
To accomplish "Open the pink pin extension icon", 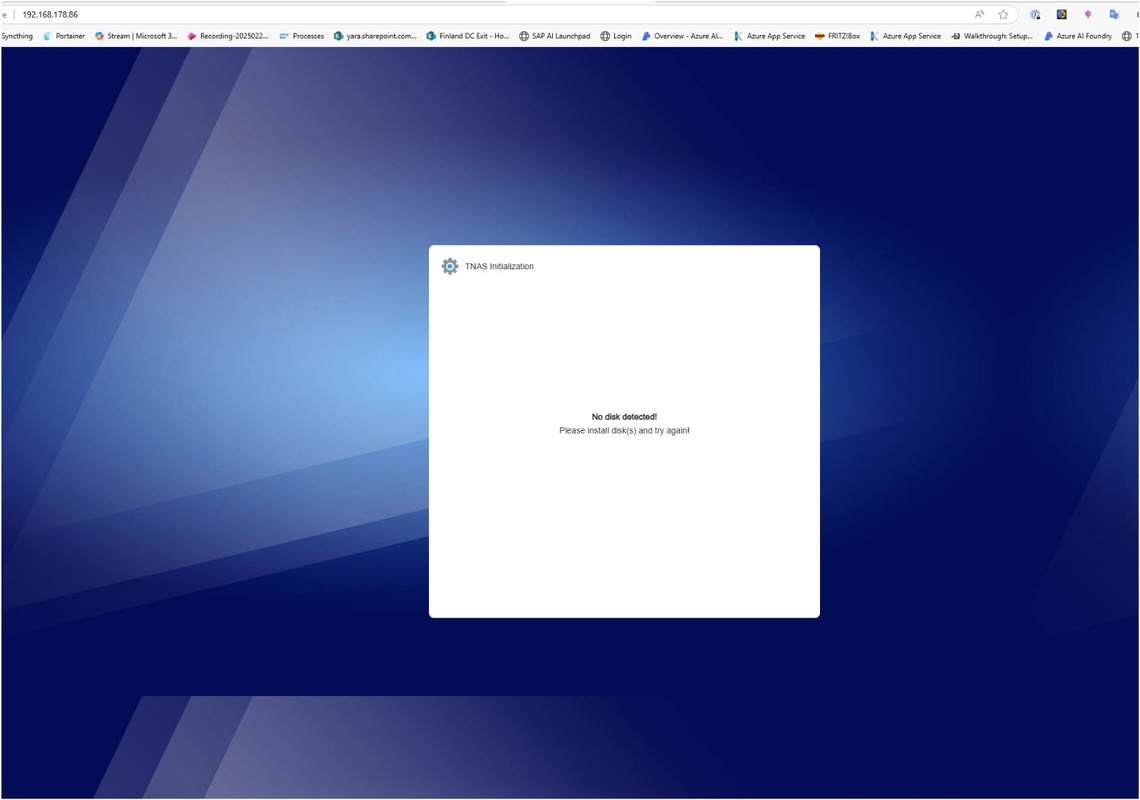I will [1088, 15].
